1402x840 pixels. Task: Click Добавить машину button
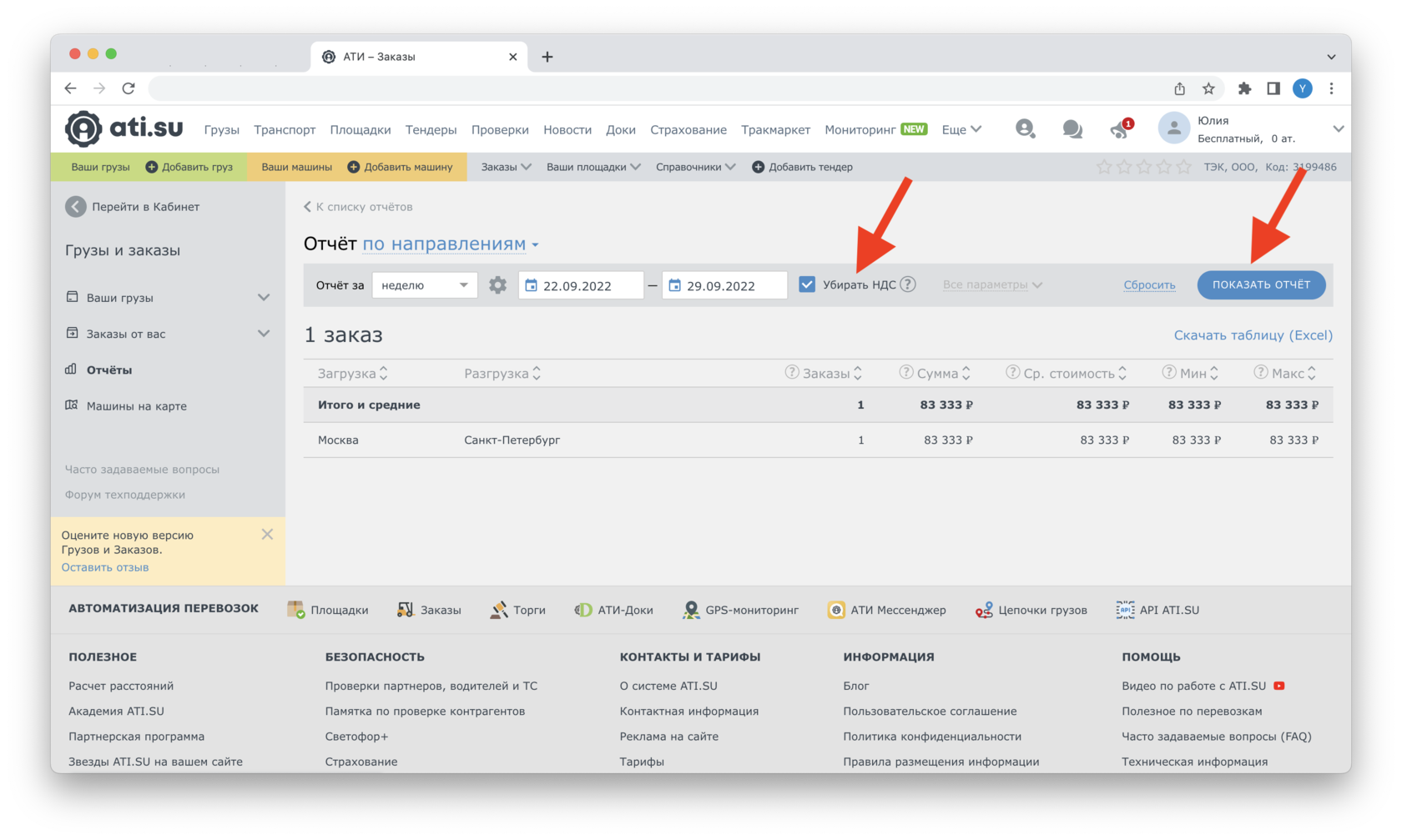pyautogui.click(x=400, y=167)
